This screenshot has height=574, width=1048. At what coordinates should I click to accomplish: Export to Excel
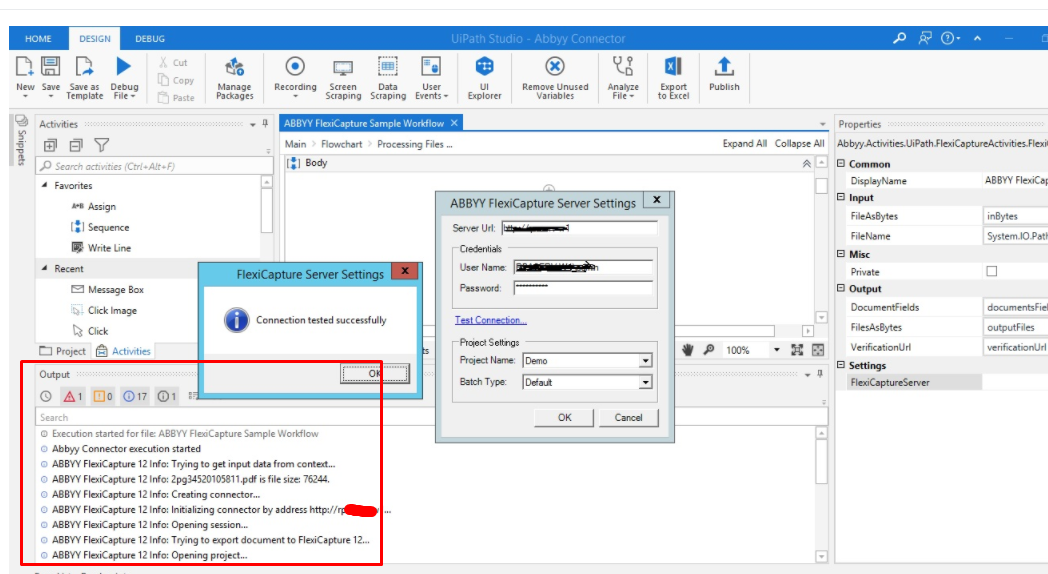[x=673, y=78]
